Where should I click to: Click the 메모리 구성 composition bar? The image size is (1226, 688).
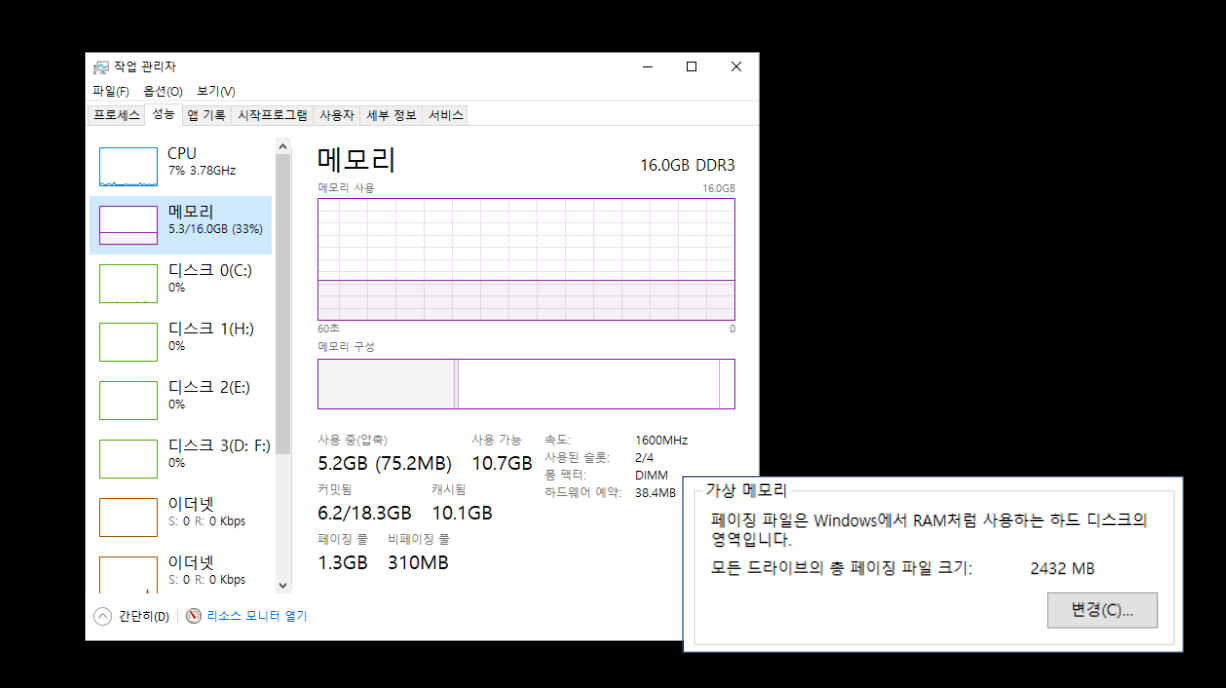[x=526, y=384]
